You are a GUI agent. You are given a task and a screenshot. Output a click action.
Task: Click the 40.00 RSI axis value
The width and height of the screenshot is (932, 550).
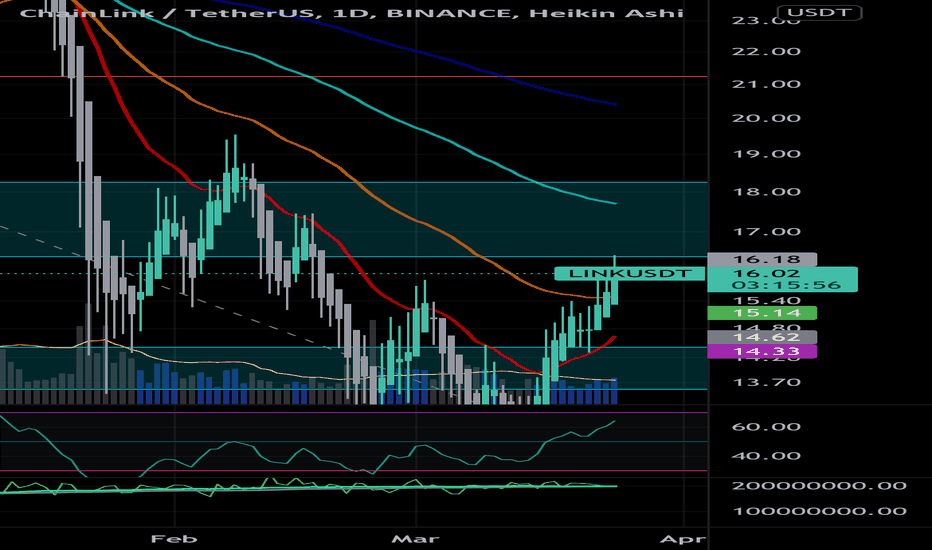(766, 456)
